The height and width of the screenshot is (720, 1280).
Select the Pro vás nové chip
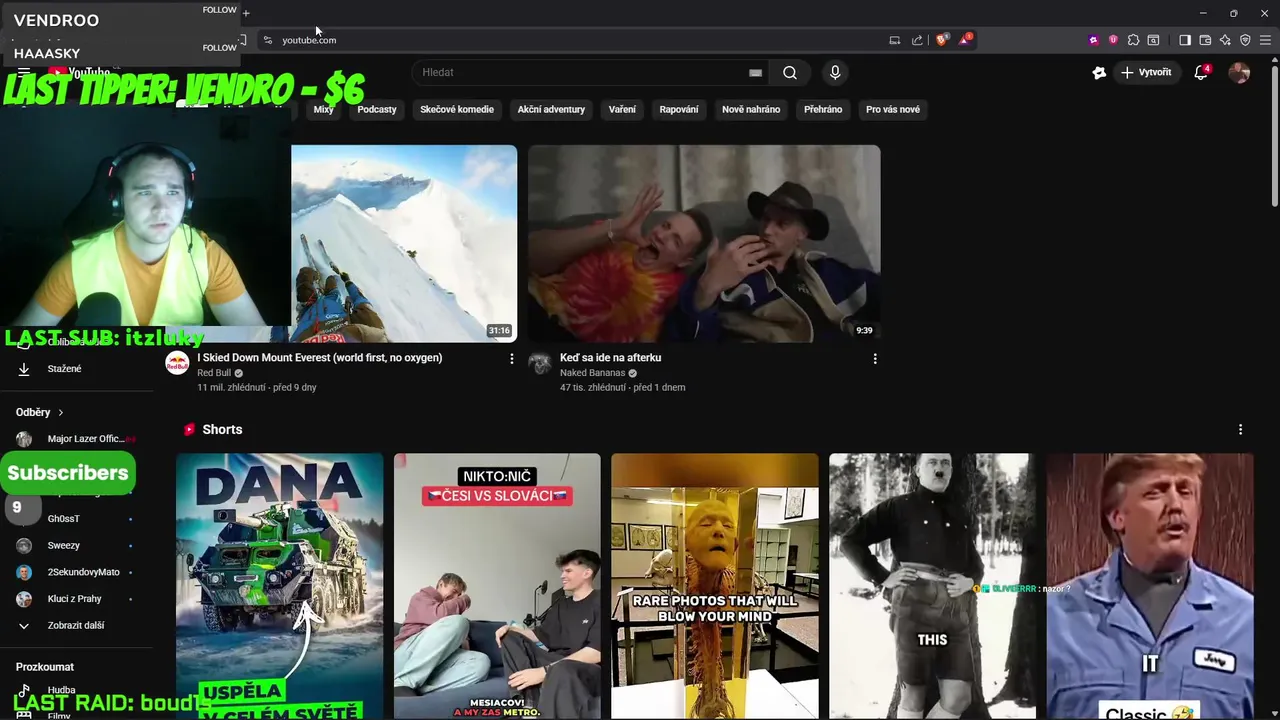point(893,109)
